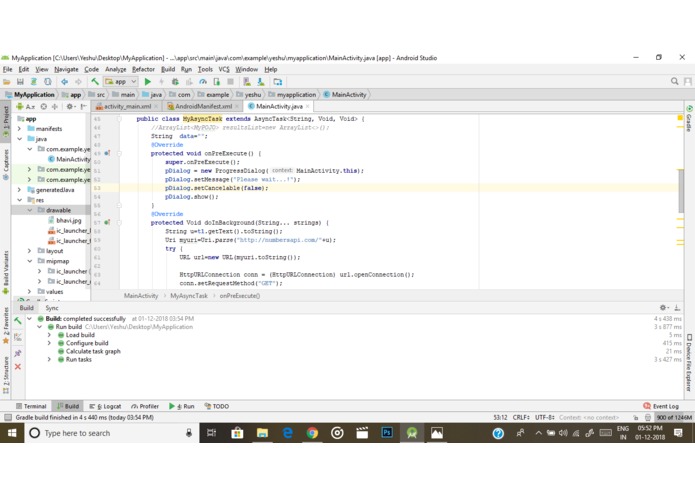Expand the manifests folder

pos(19,129)
